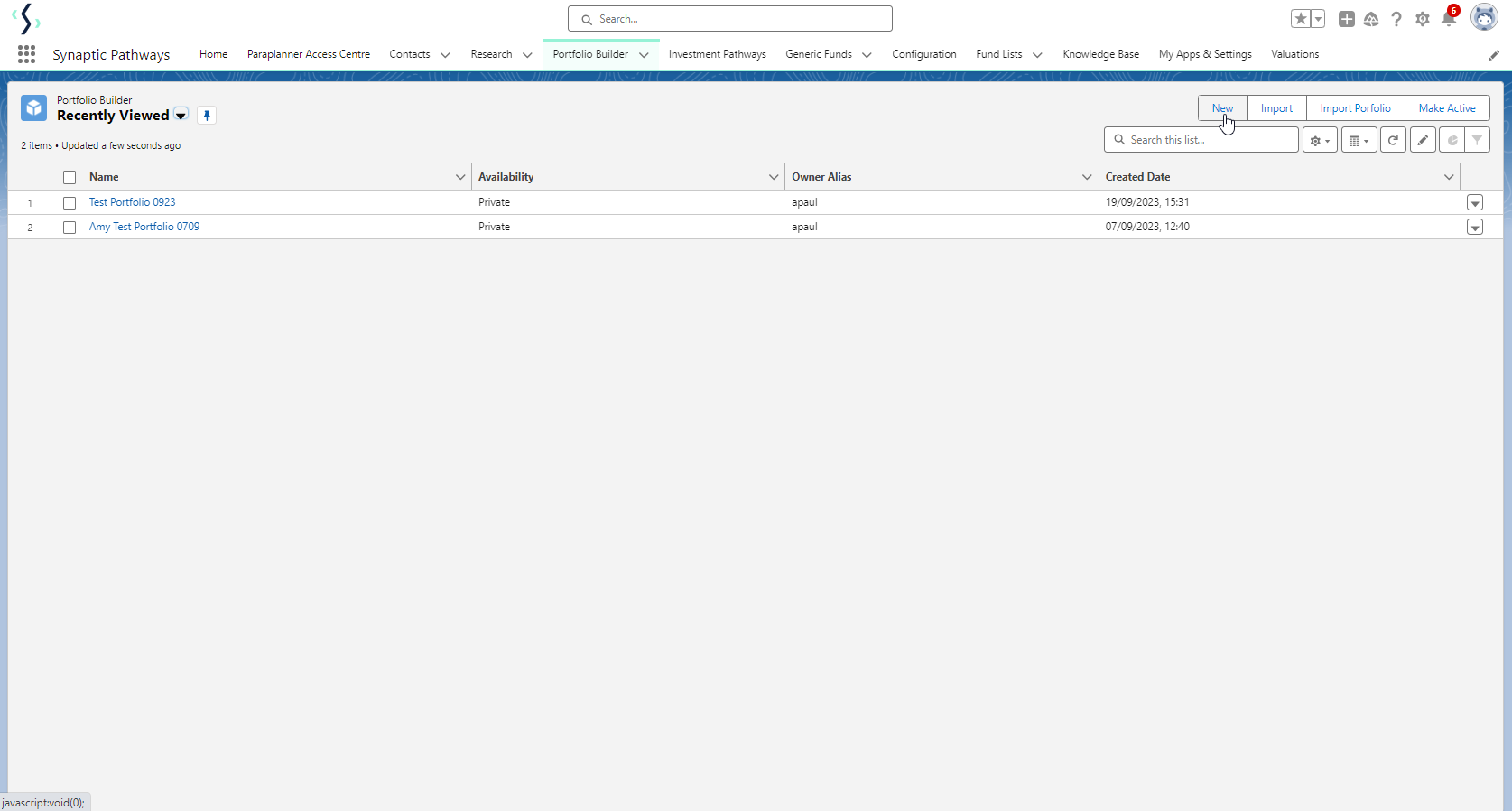
Task: Expand the Contacts nav dropdown chevron
Action: [445, 55]
